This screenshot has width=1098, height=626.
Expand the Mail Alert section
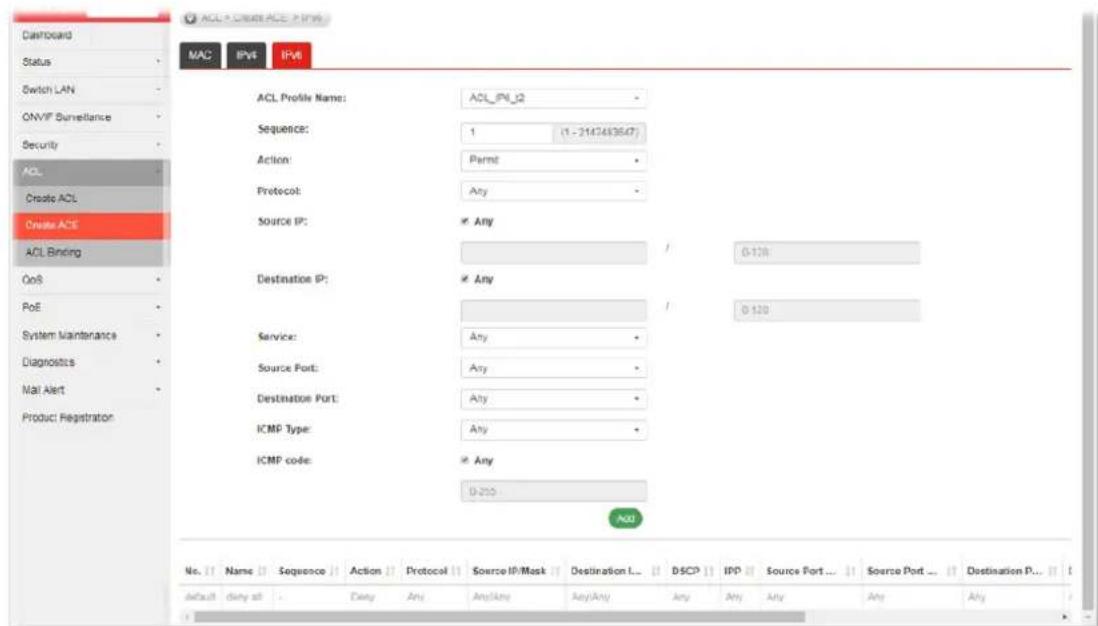point(90,390)
